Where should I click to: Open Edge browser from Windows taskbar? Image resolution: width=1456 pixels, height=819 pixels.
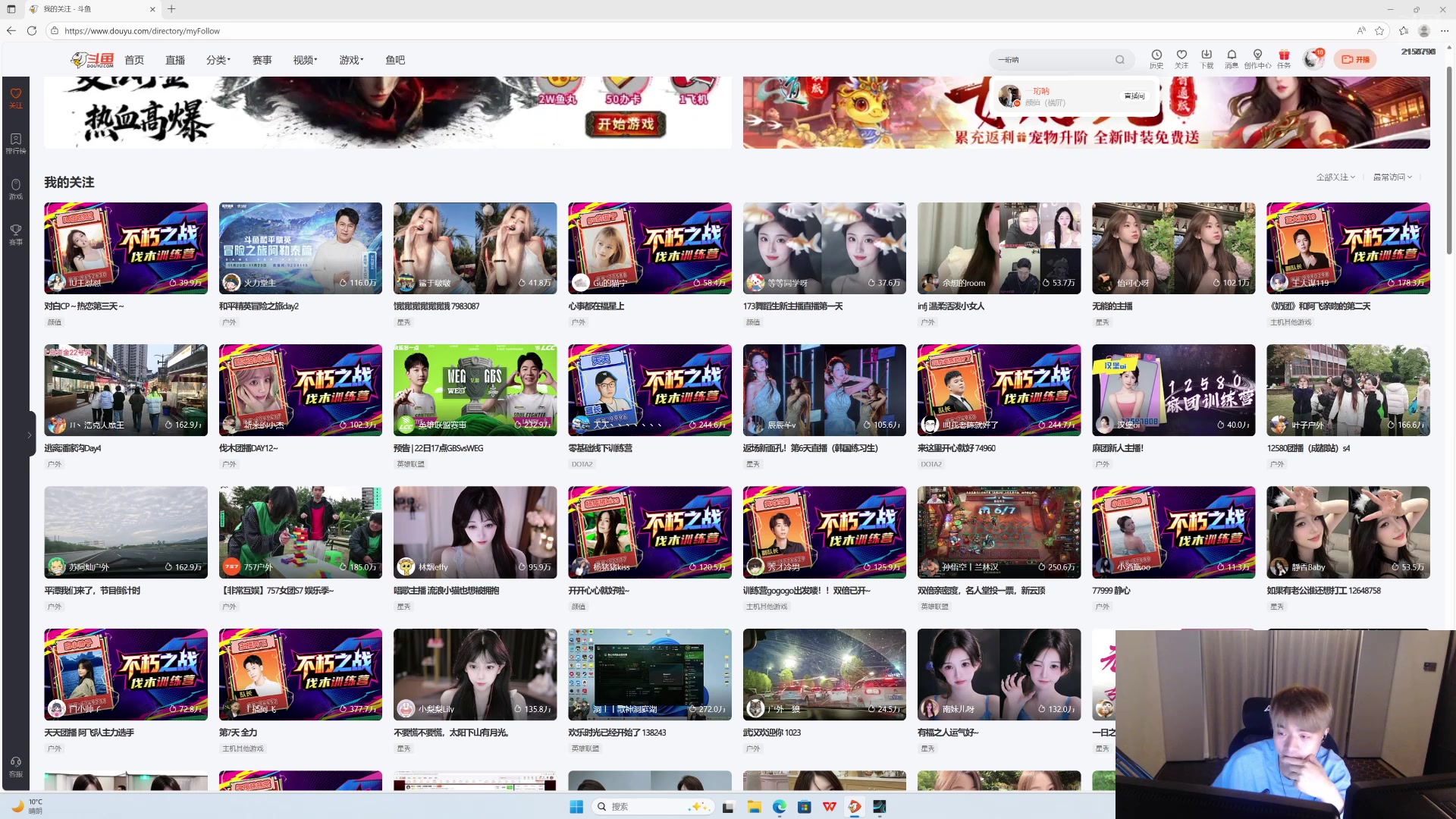(x=779, y=807)
